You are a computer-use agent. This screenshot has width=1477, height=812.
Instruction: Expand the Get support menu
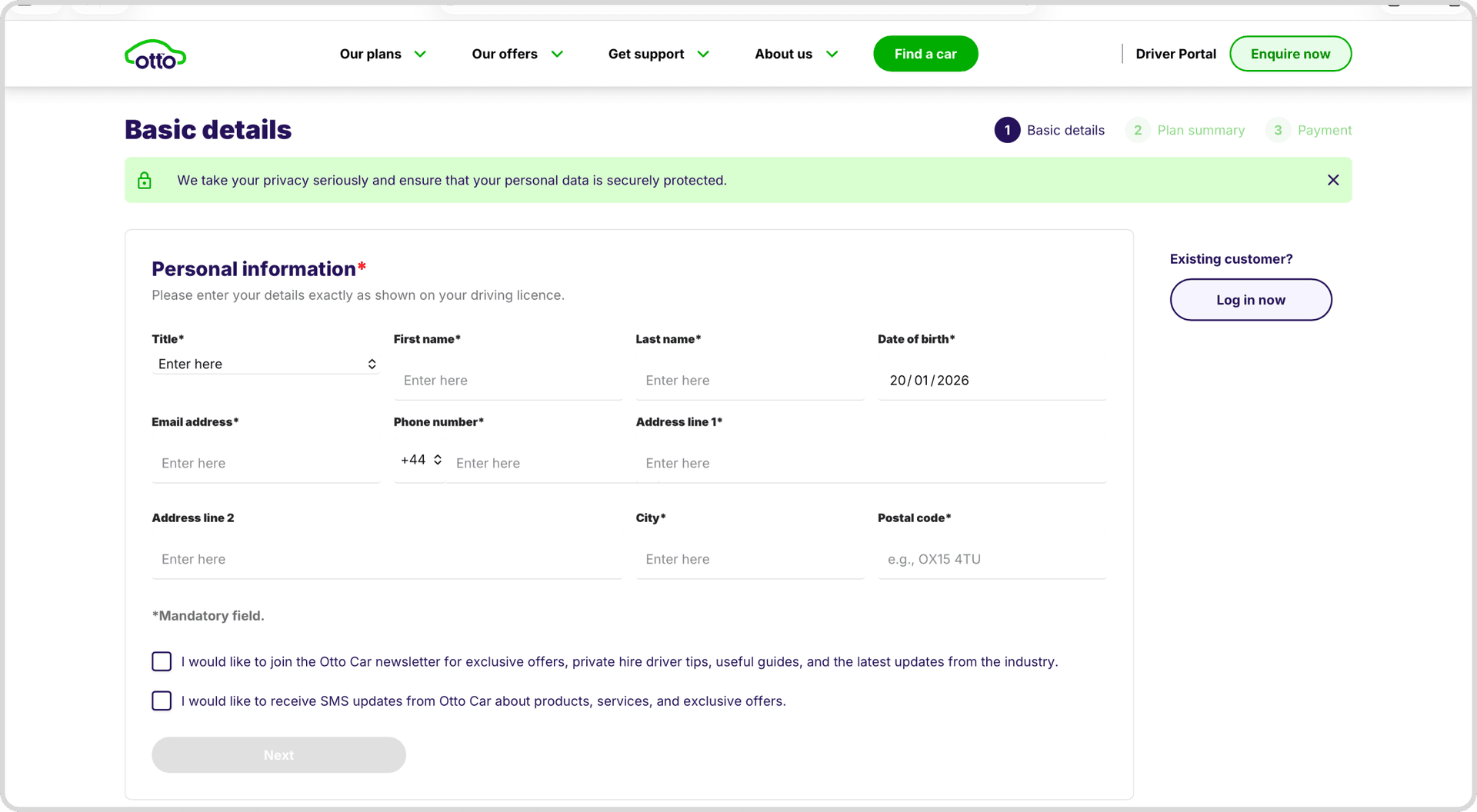[x=658, y=54]
